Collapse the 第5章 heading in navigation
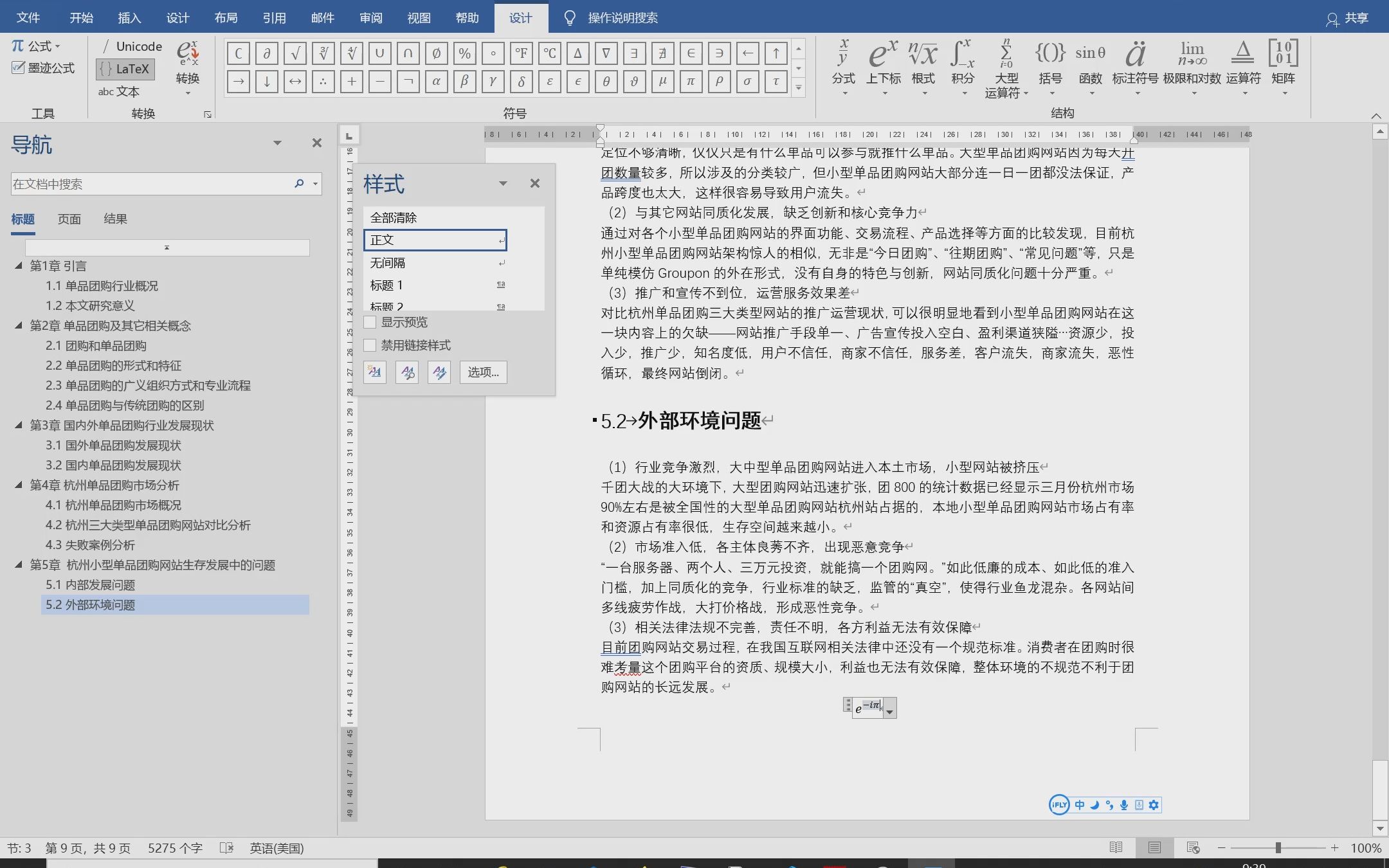The image size is (1389, 868). pyautogui.click(x=19, y=565)
